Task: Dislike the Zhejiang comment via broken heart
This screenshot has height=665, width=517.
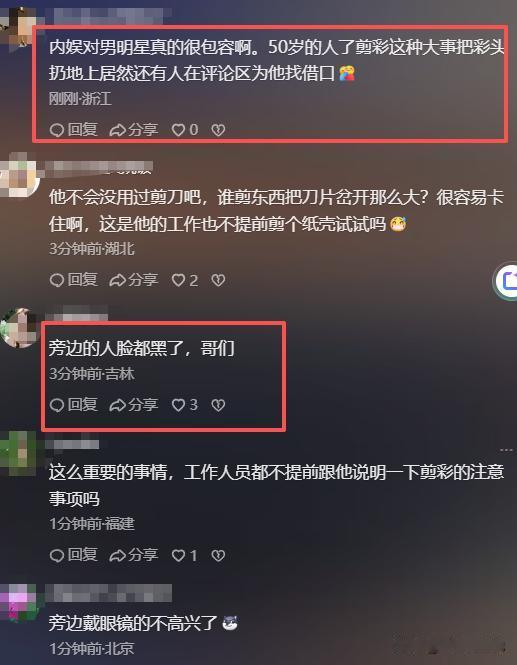Action: 218,130
